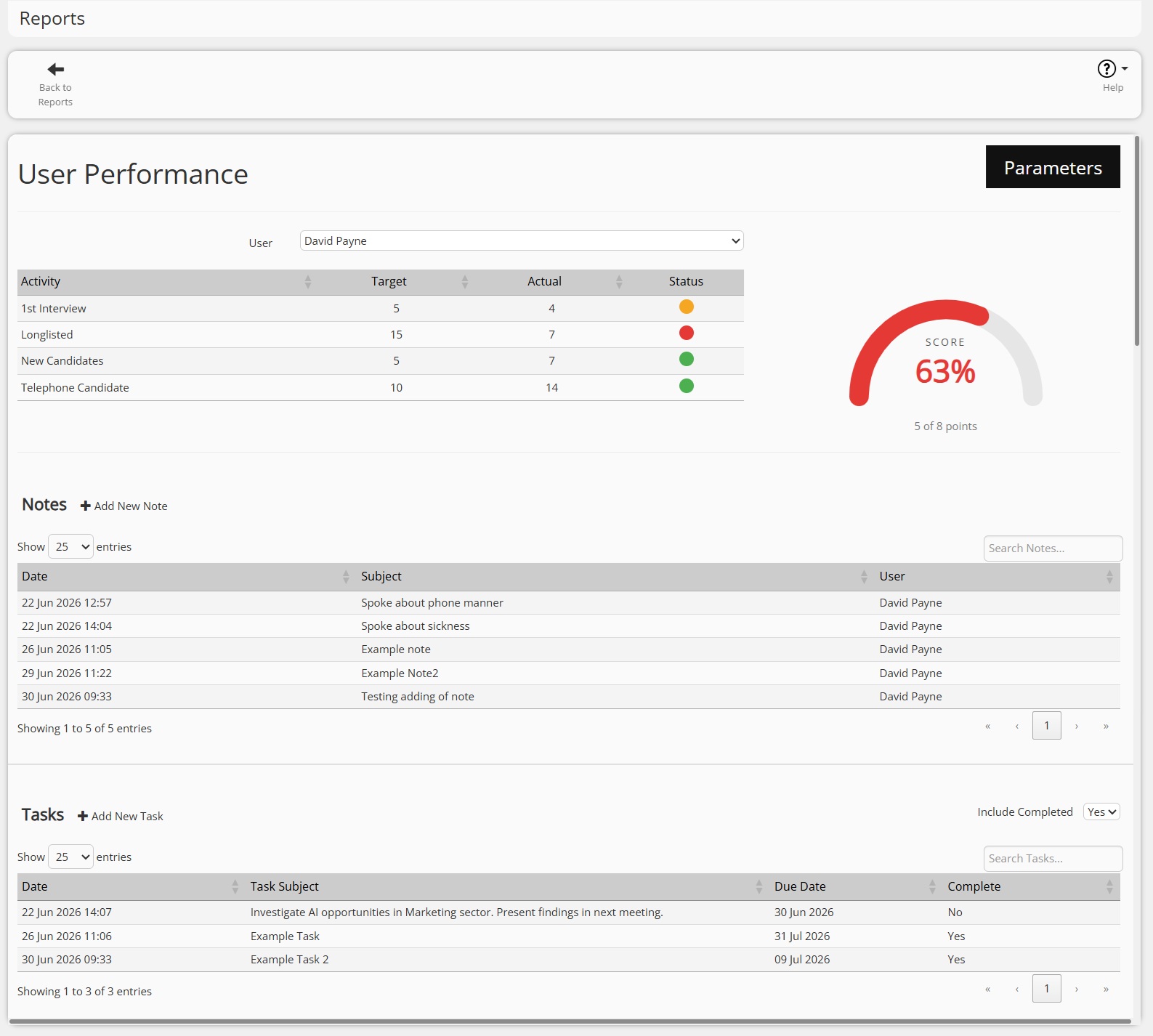The height and width of the screenshot is (1036, 1153).
Task: Focus the Search Notes field
Action: [x=1053, y=549]
